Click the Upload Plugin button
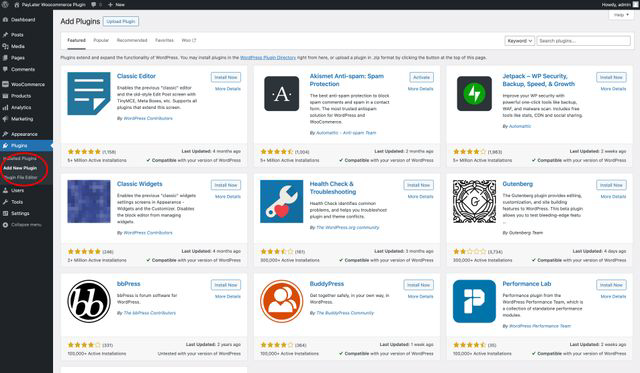Screen dimensions: 640x373 click(x=121, y=21)
